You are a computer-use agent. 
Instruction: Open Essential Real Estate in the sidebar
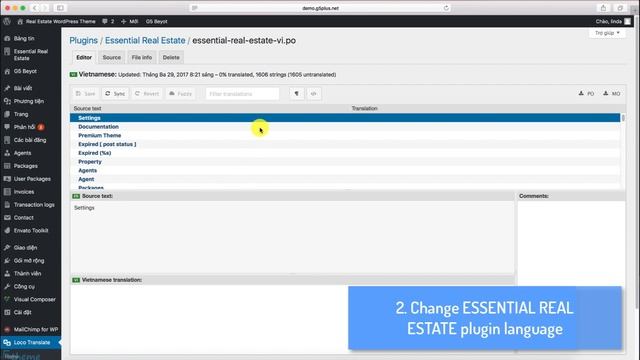pos(31,55)
